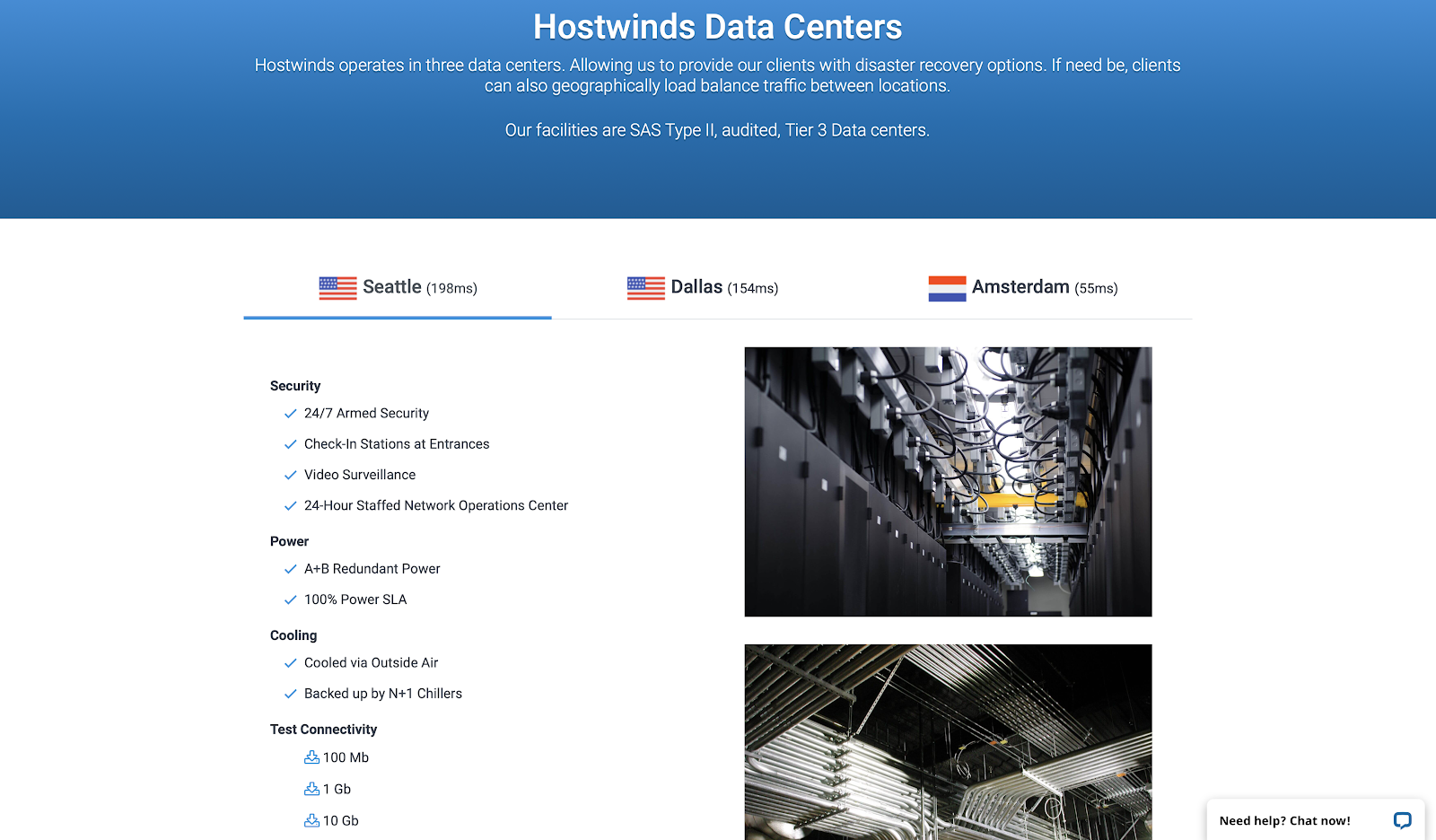
Task: Open the Amsterdam data center tab
Action: tap(1023, 288)
